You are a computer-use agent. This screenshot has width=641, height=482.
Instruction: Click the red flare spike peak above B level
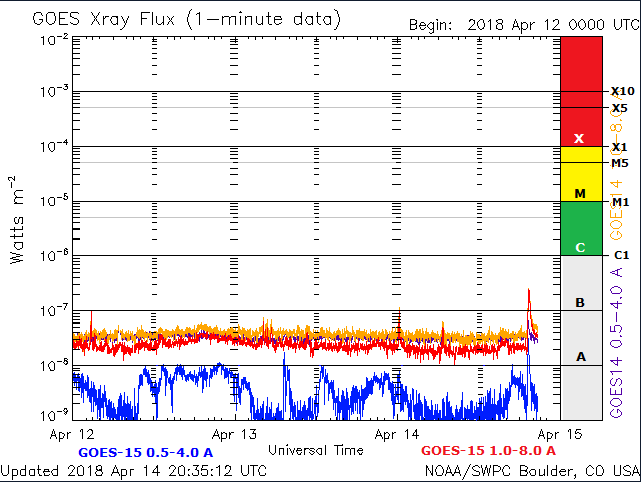(x=529, y=291)
